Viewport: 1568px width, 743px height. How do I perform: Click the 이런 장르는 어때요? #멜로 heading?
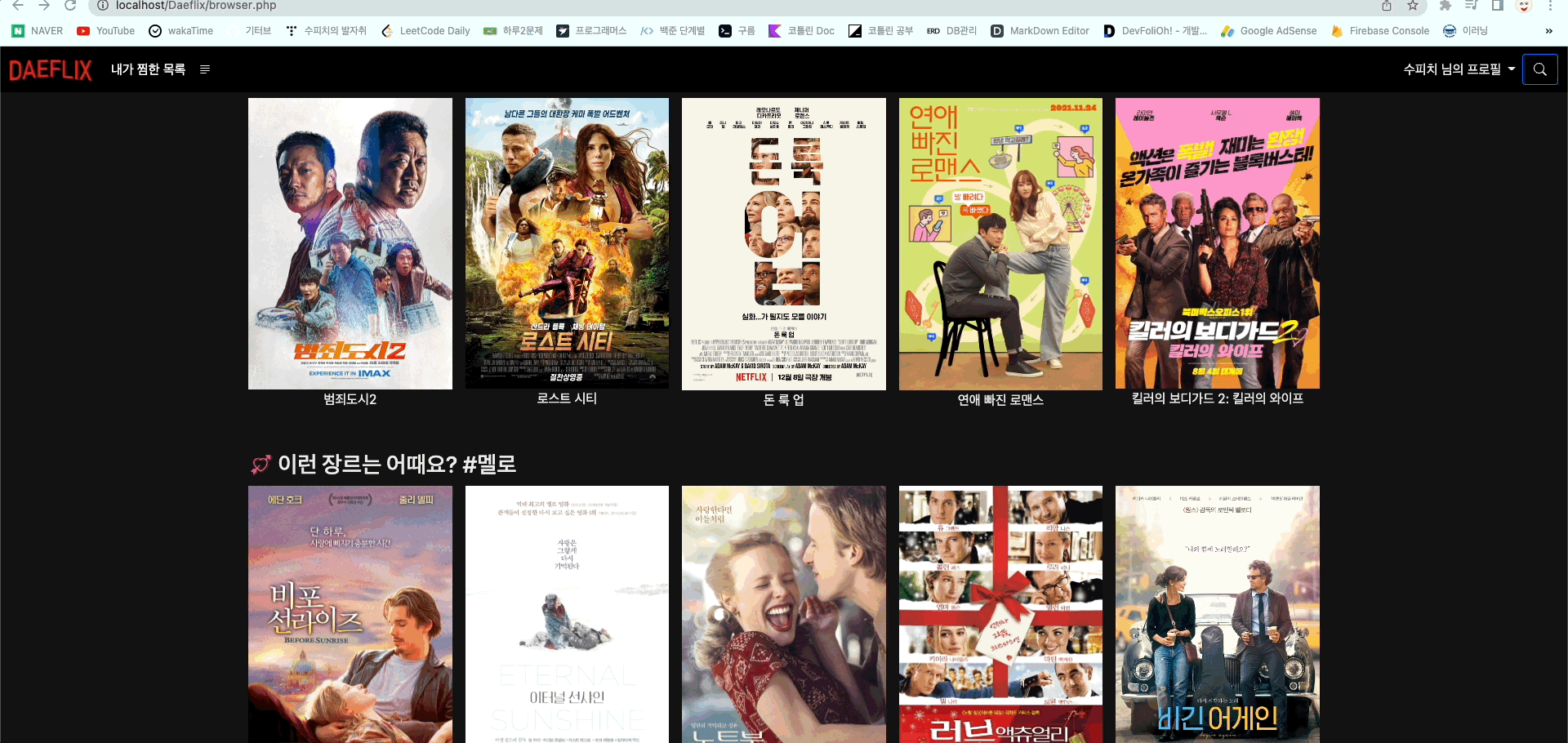point(397,464)
